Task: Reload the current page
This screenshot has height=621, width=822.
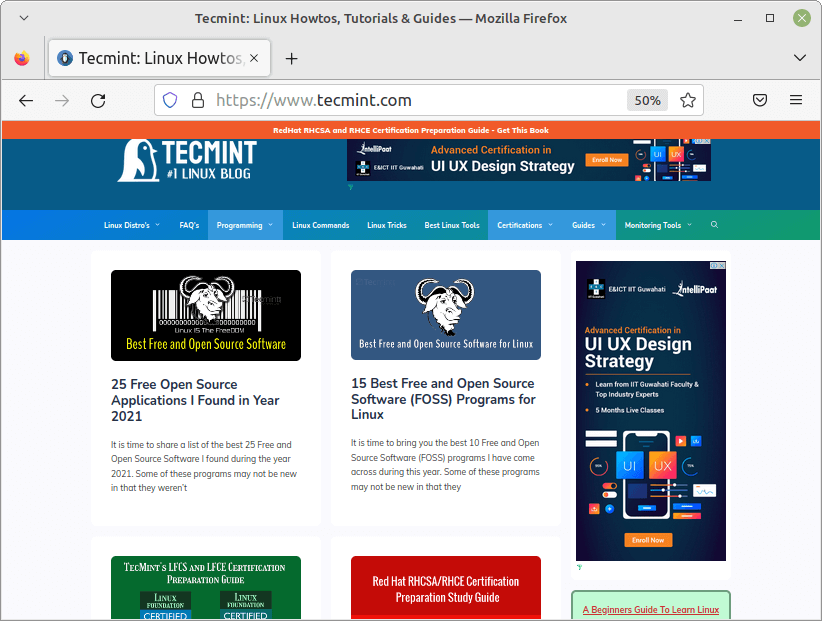Action: (x=98, y=100)
